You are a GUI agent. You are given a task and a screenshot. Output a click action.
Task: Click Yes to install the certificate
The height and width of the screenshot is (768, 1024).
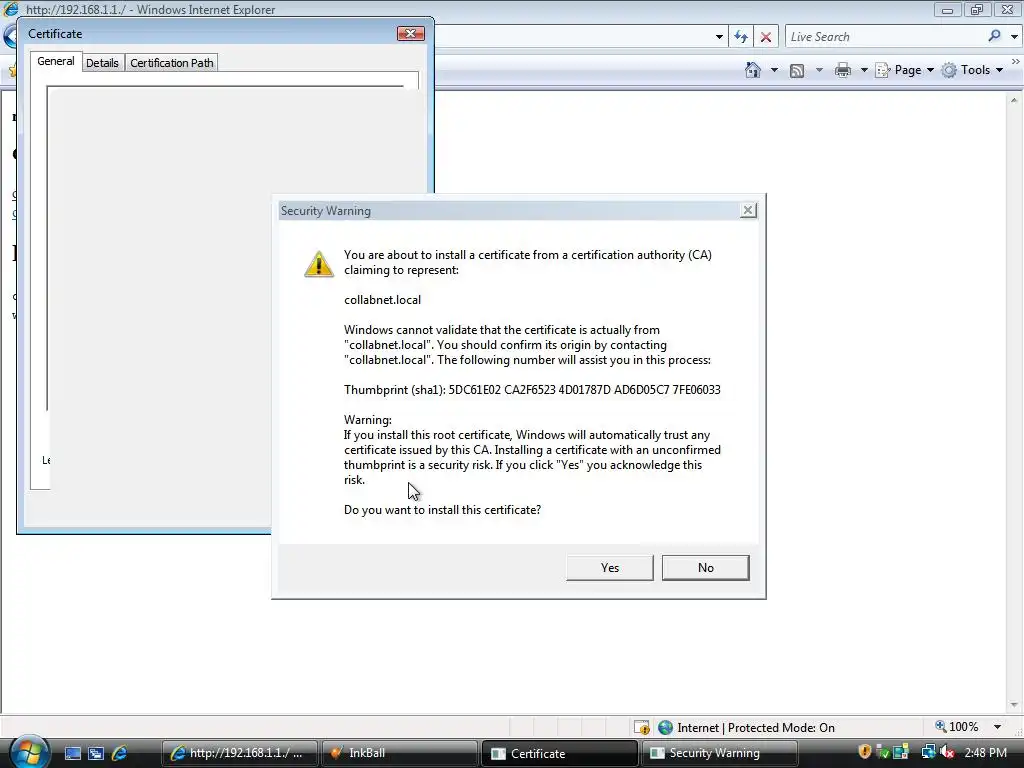[x=609, y=568]
